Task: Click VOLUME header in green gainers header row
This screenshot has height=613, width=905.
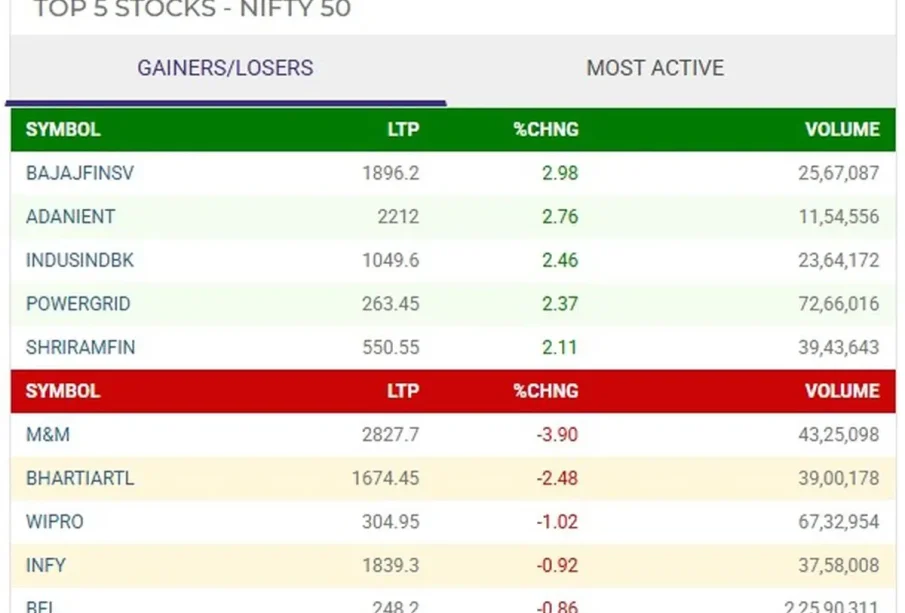Action: (x=842, y=129)
